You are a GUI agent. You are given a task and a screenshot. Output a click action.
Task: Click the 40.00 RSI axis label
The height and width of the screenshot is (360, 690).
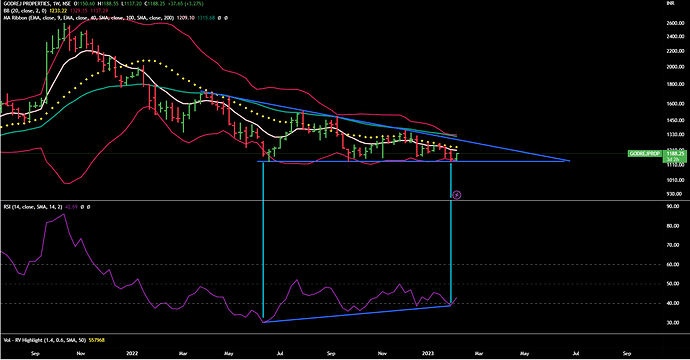tap(673, 303)
